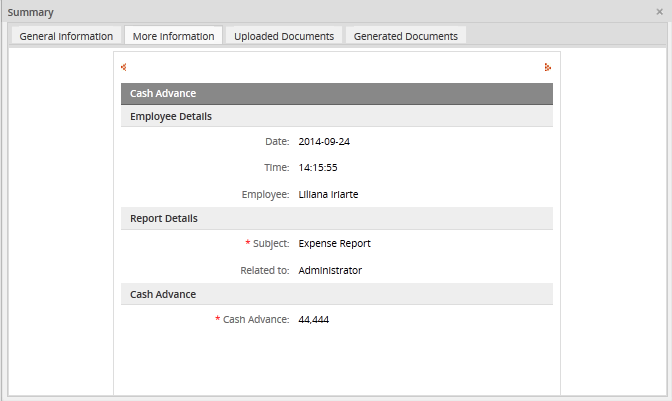Click the Administrator related-to value
672x401 pixels.
pos(330,270)
